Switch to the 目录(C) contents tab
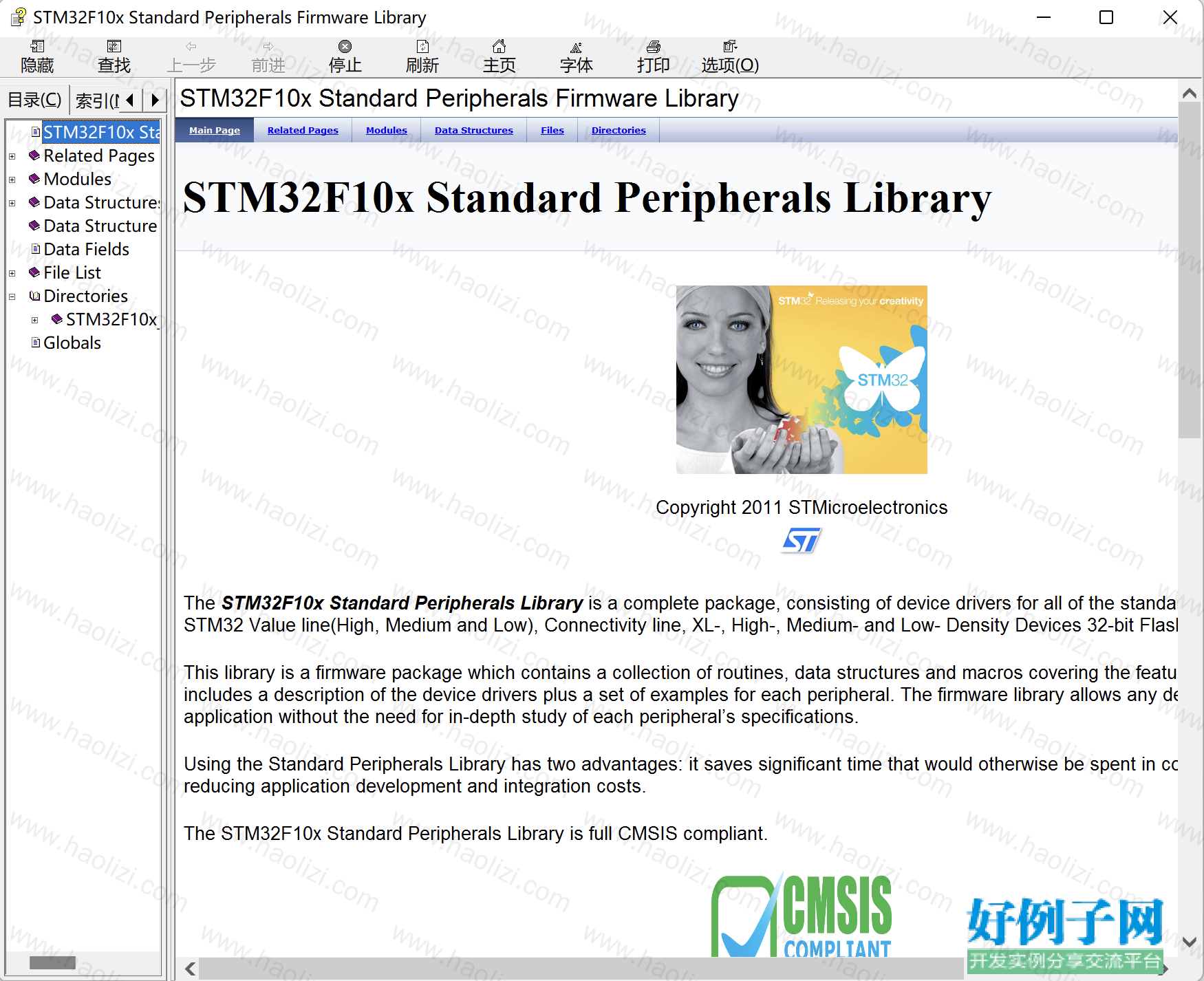The width and height of the screenshot is (1204, 981). [x=35, y=100]
